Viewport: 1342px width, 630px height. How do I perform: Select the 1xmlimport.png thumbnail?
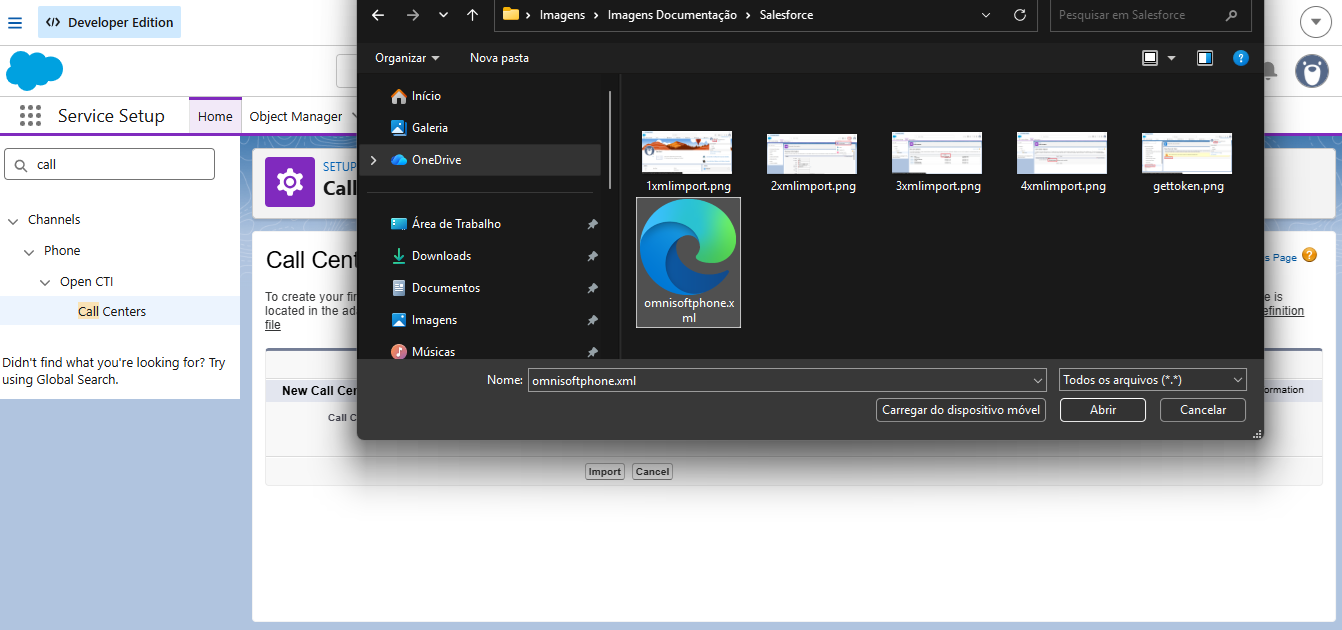click(687, 152)
